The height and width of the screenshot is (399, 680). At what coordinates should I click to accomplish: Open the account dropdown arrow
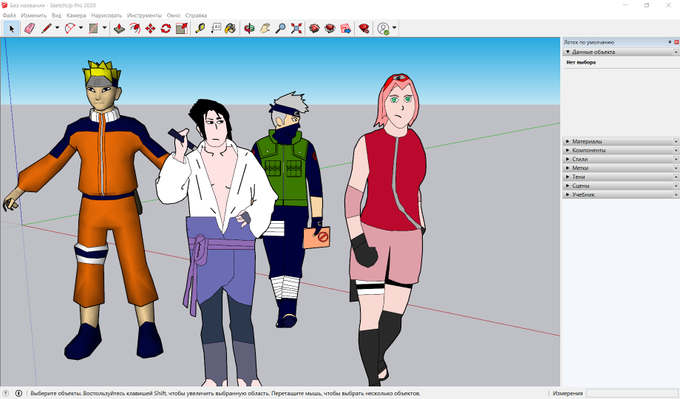394,28
